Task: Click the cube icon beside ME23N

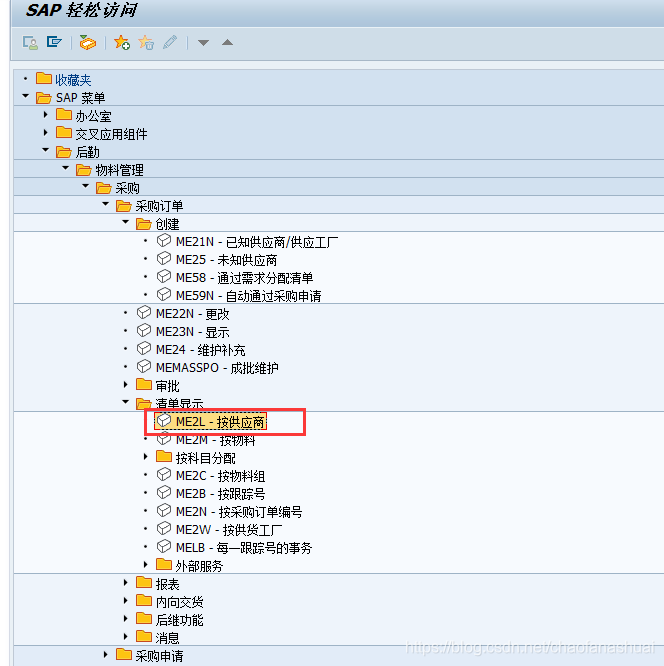Action: tap(144, 330)
